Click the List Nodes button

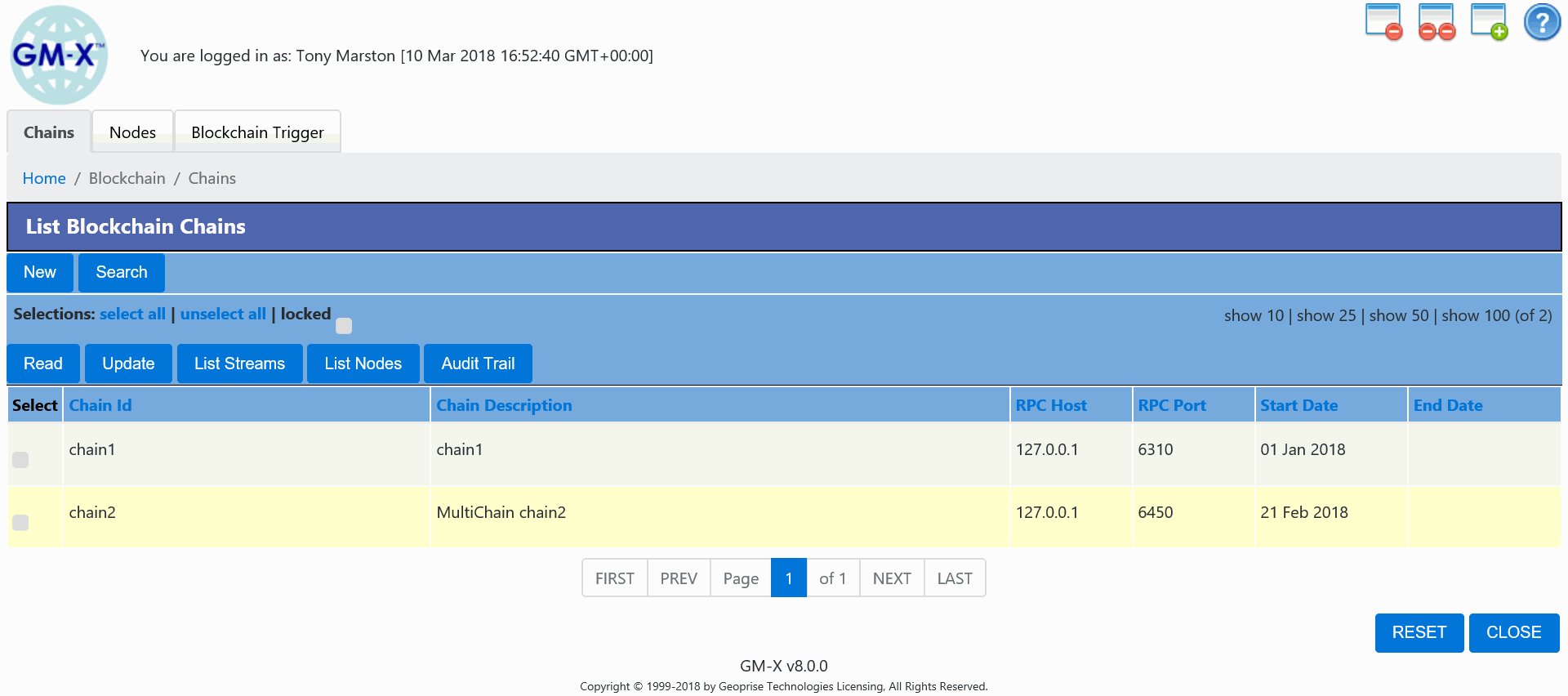pos(363,364)
